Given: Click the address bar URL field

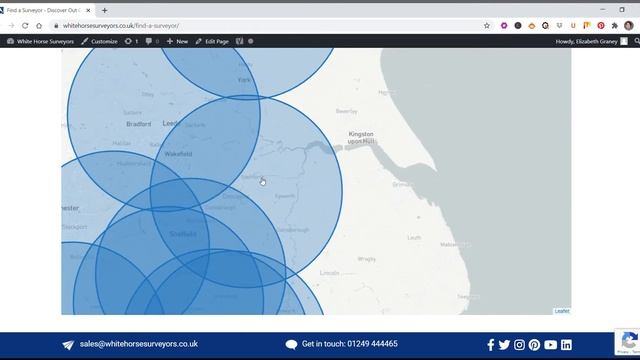Looking at the screenshot, I should [x=269, y=25].
